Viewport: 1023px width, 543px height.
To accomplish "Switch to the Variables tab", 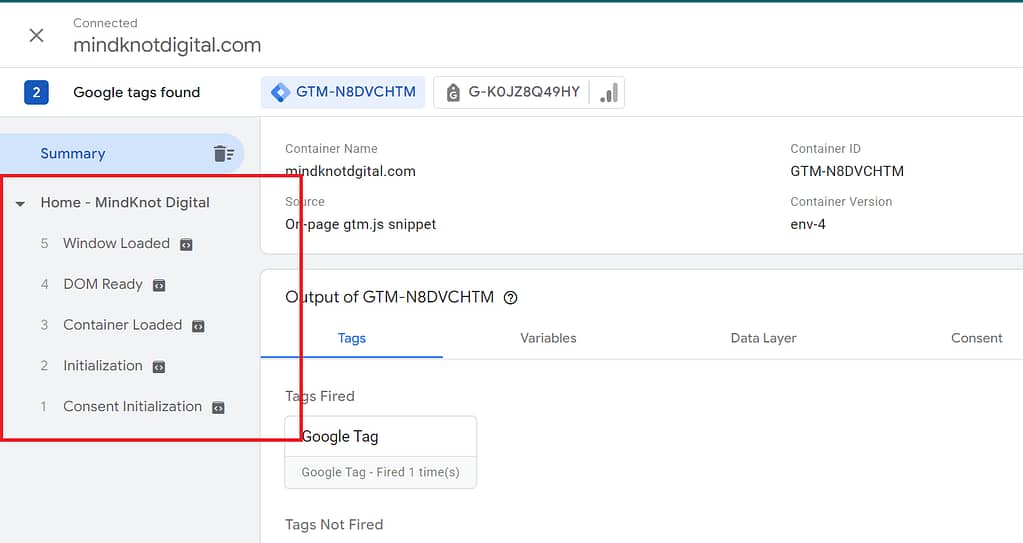I will coord(548,338).
